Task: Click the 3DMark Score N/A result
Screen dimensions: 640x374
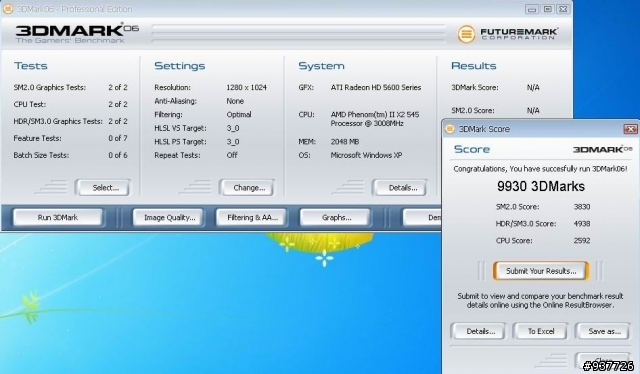Action: point(533,87)
